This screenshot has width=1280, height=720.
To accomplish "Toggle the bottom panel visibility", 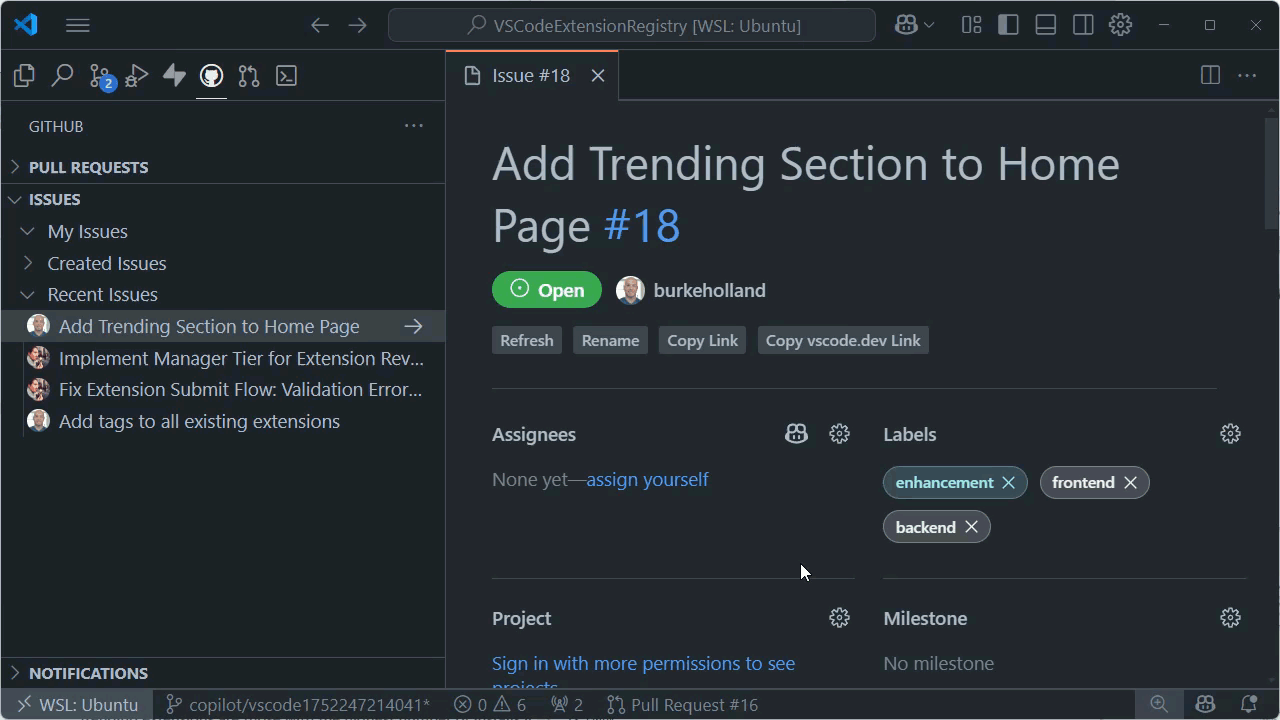I will (1045, 25).
